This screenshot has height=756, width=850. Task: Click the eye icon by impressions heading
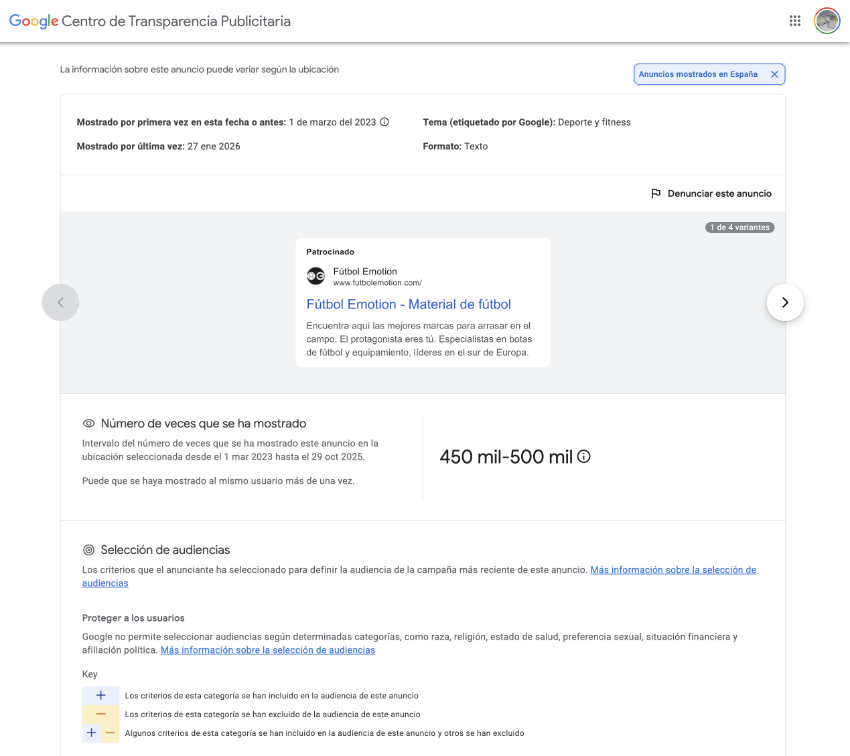tap(89, 424)
